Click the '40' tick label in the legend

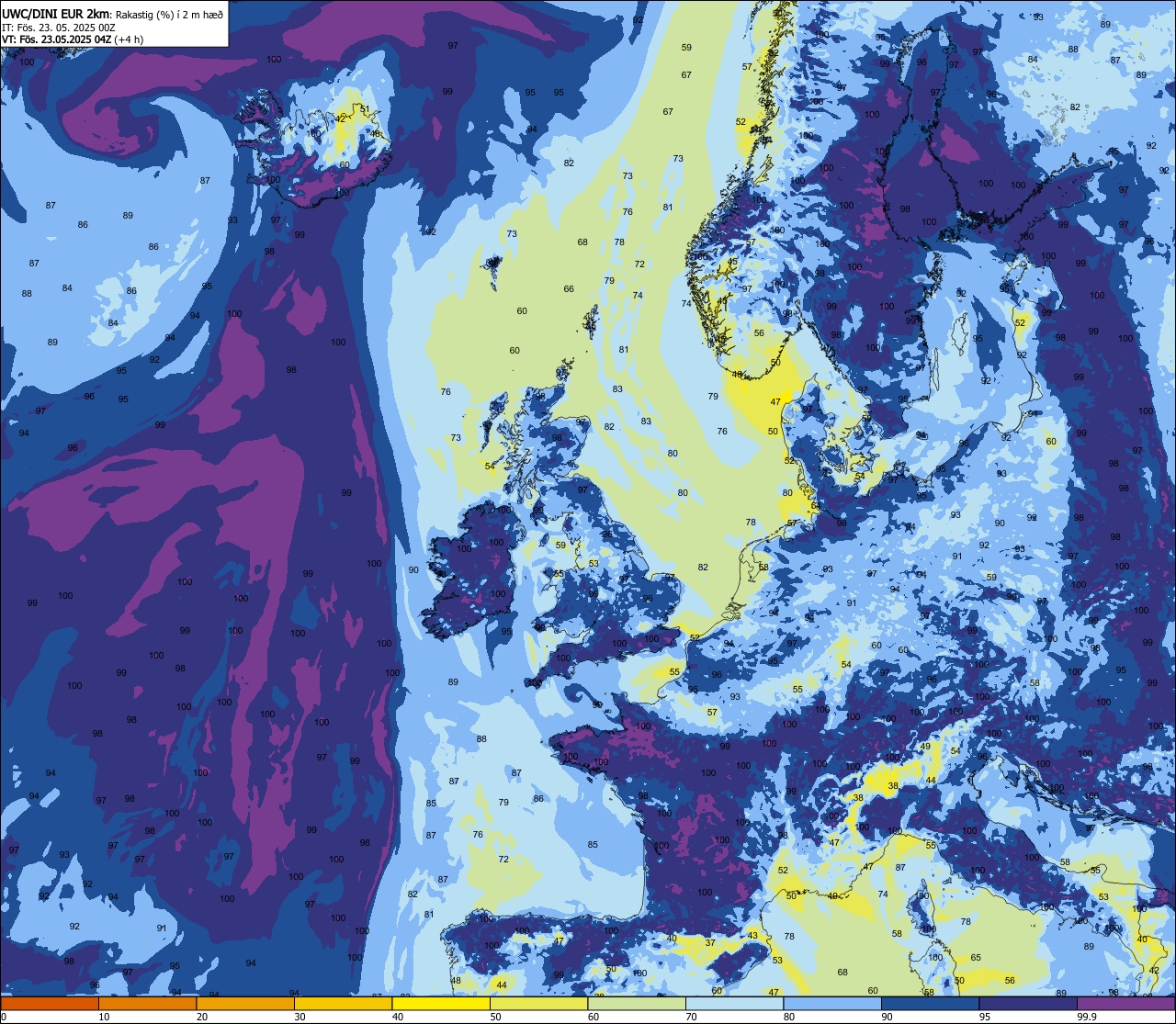(x=397, y=1017)
